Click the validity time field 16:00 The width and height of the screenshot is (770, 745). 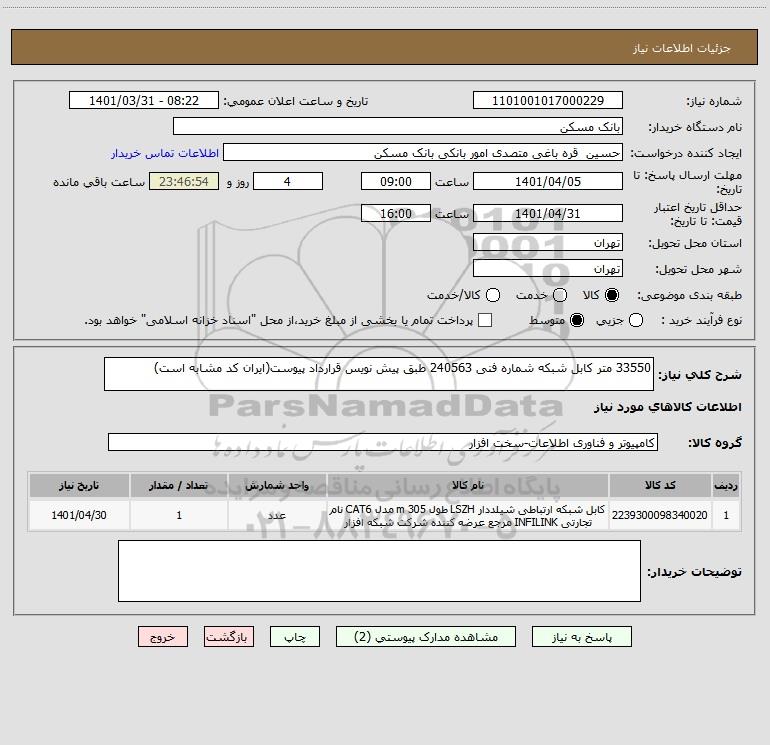coord(396,214)
